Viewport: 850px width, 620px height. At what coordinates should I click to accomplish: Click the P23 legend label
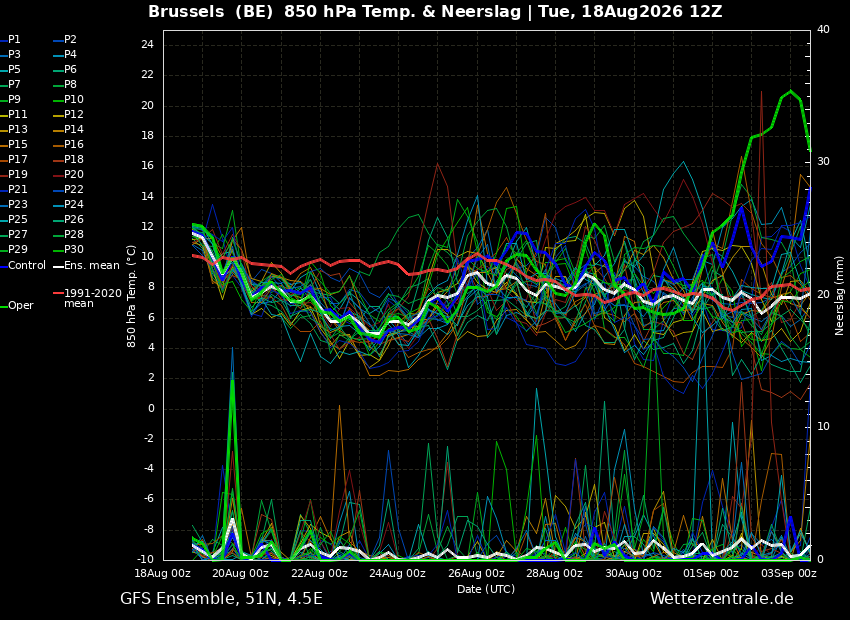pos(17,204)
